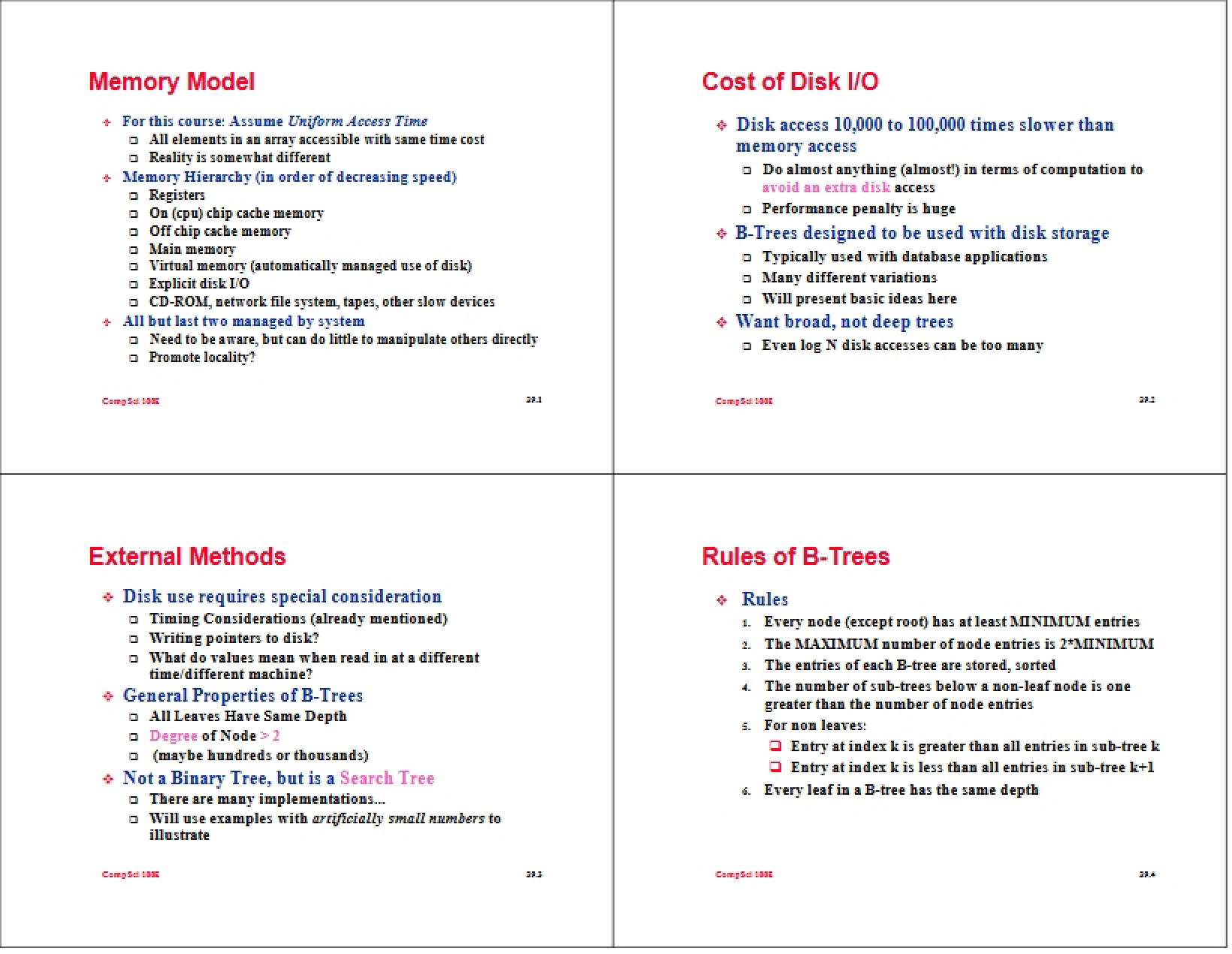
Task: Click 'All but last two managed by system'
Action: 243,322
